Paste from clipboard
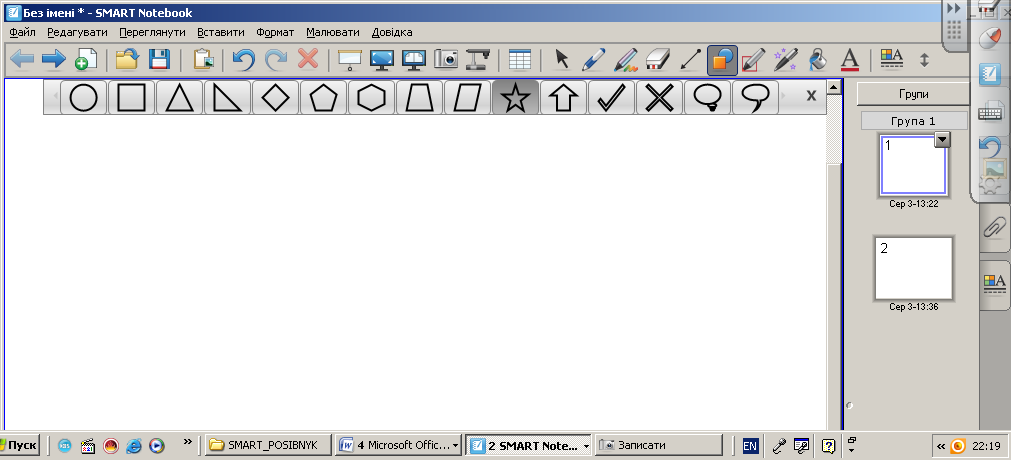The width and height of the screenshot is (1011, 460). coord(204,60)
